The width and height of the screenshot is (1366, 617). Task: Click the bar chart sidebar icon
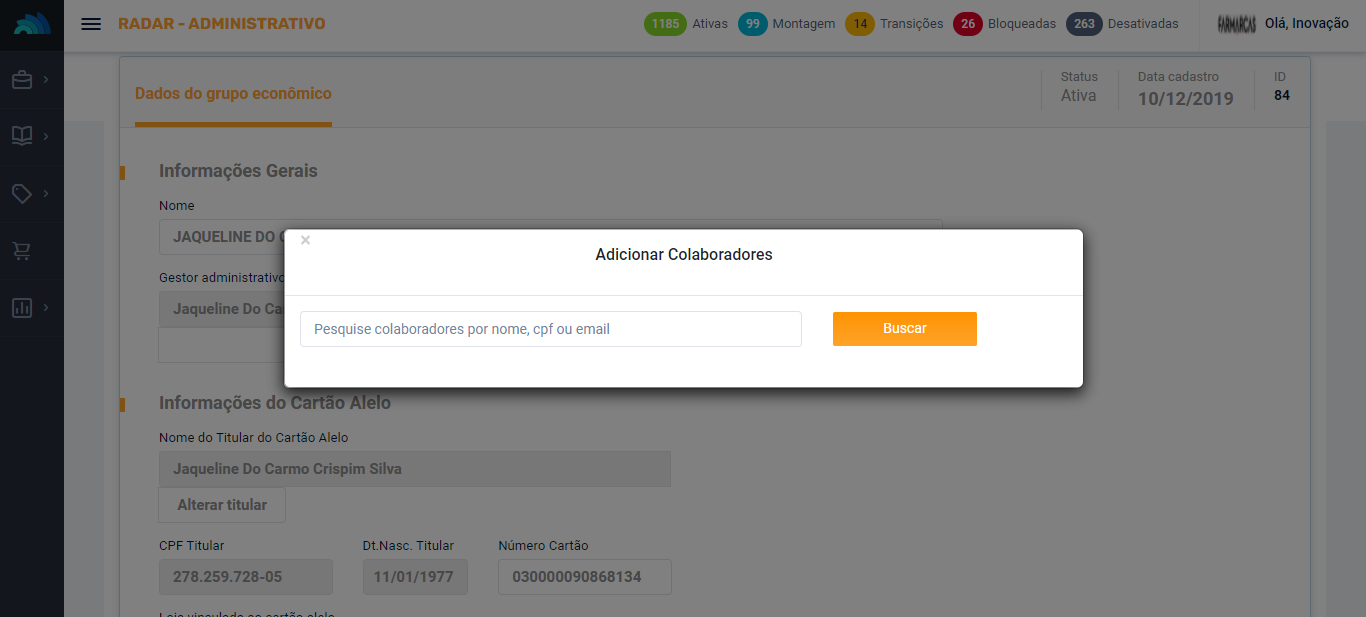[x=22, y=308]
